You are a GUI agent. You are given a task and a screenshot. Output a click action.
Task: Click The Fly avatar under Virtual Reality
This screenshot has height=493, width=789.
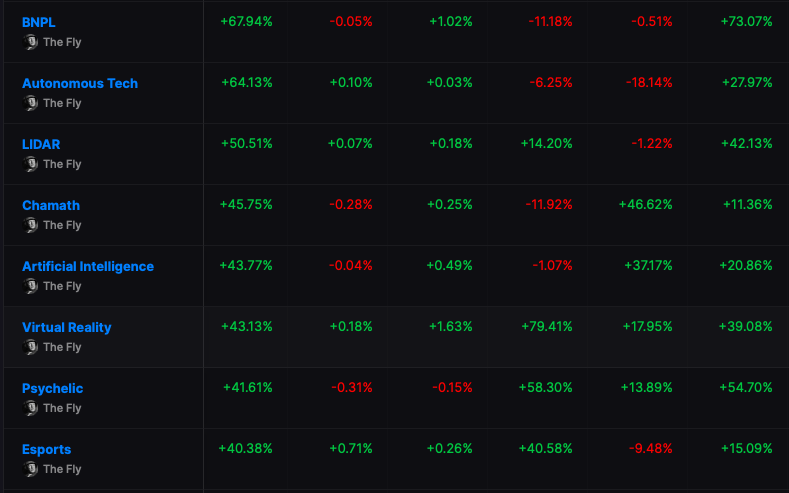[x=30, y=347]
